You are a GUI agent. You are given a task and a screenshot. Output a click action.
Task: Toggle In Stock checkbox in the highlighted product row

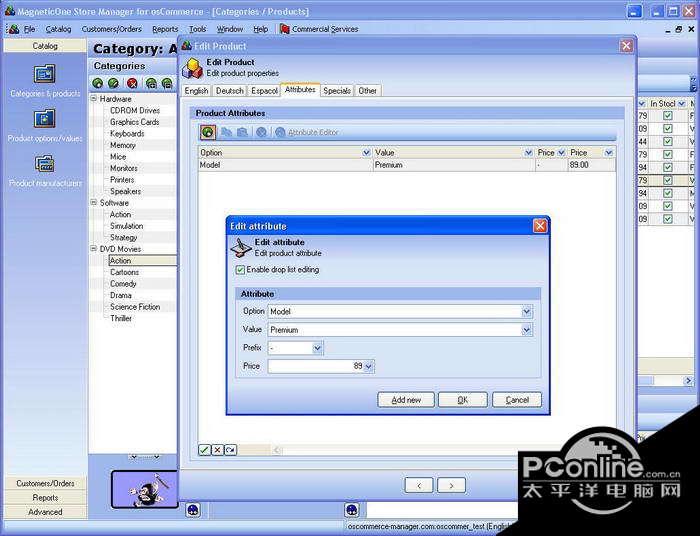click(x=667, y=180)
